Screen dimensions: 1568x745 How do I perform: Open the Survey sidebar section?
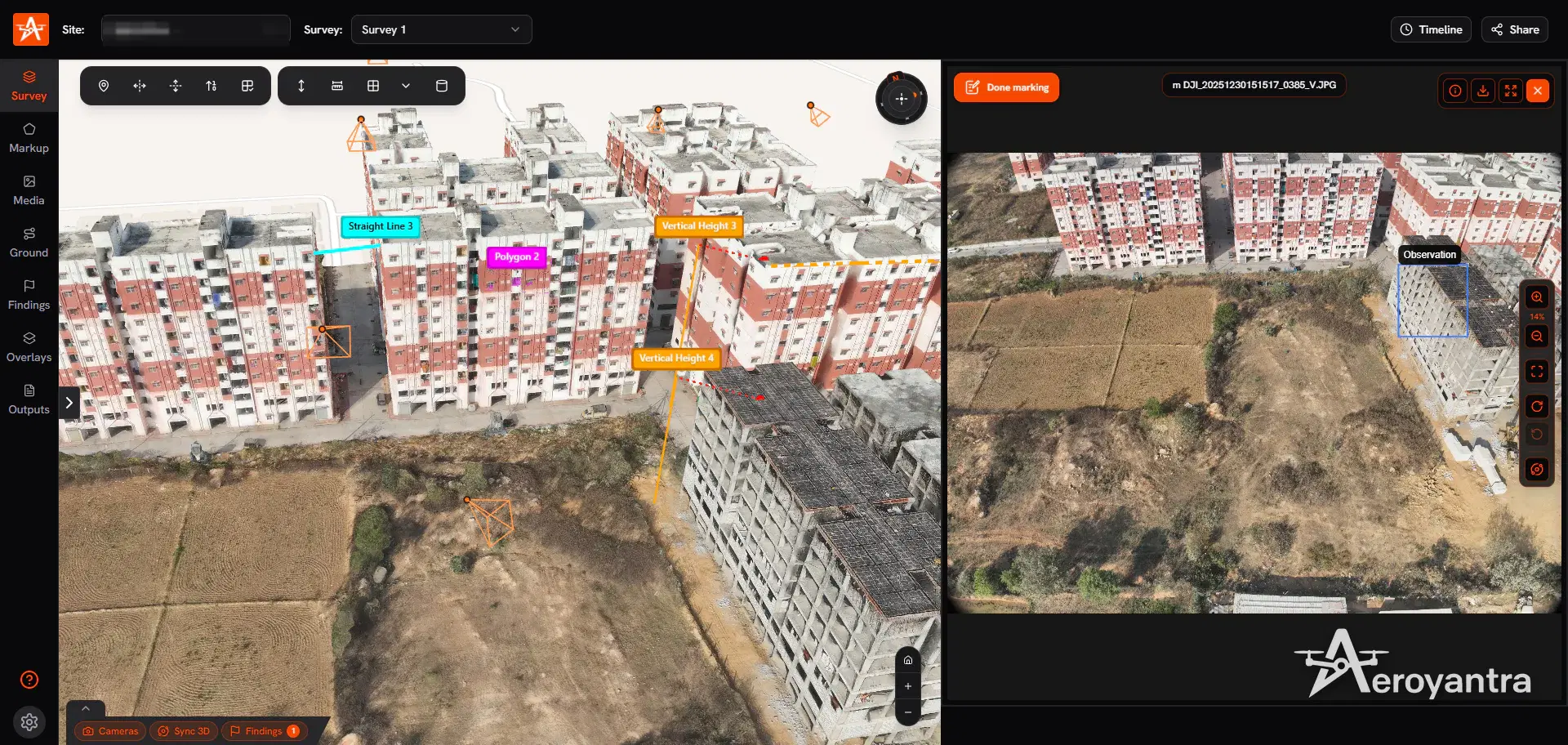click(29, 86)
